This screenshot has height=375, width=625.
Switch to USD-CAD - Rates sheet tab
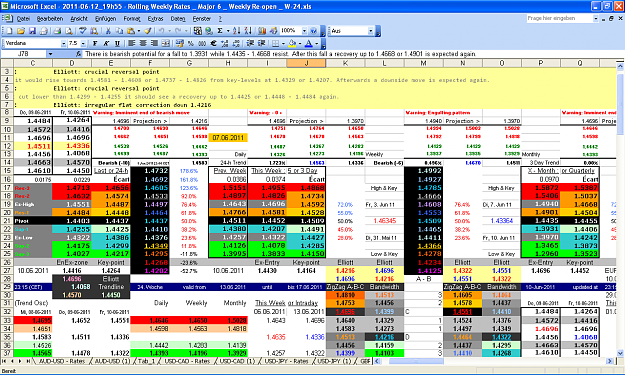pos(187,361)
